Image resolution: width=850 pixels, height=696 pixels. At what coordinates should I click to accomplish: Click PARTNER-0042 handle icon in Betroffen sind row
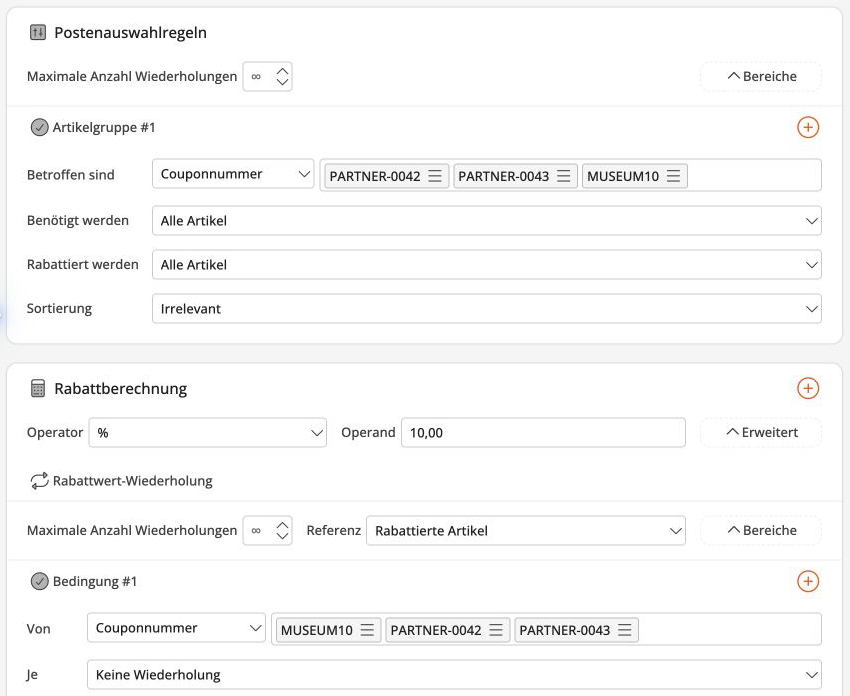(435, 176)
